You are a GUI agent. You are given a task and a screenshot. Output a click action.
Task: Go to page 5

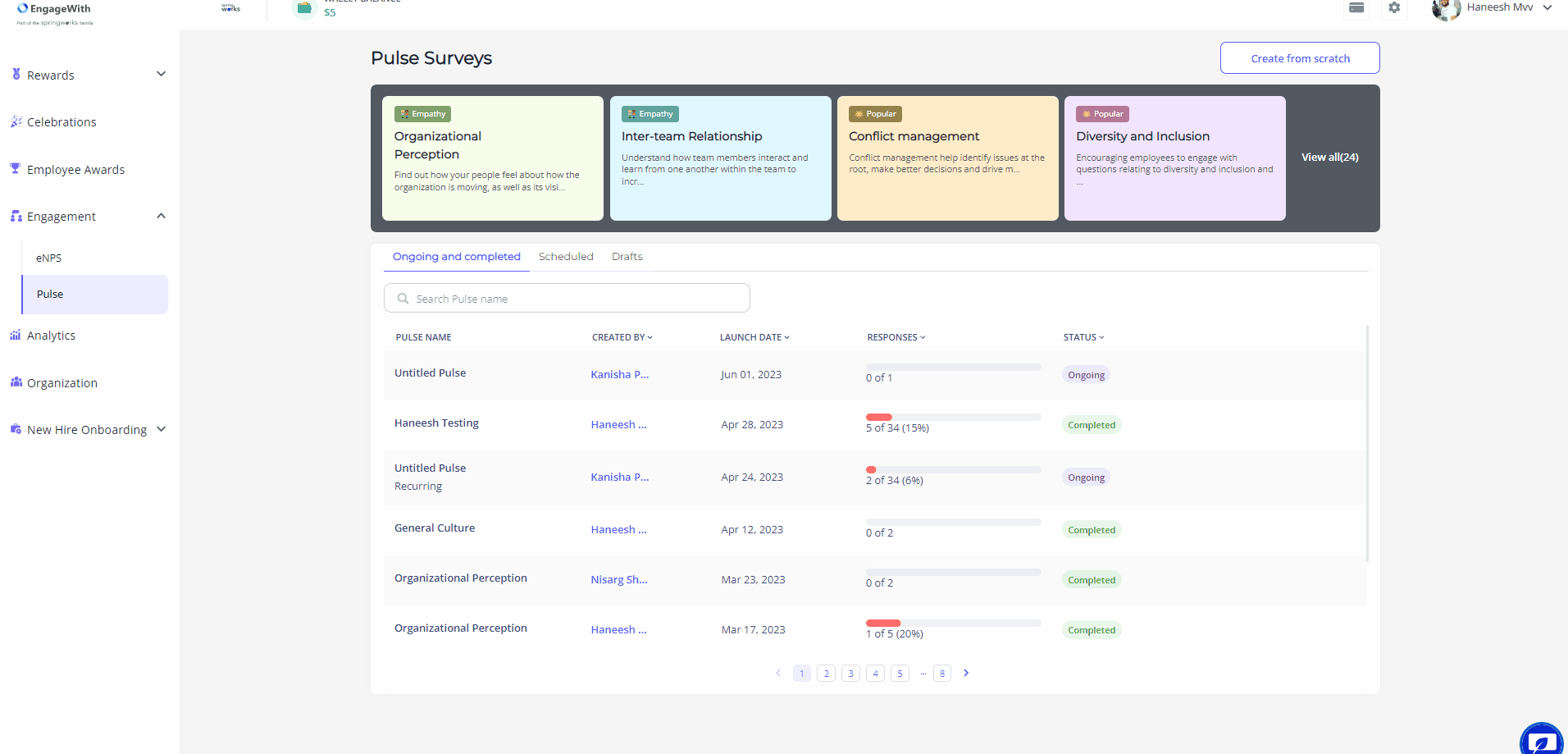click(900, 673)
